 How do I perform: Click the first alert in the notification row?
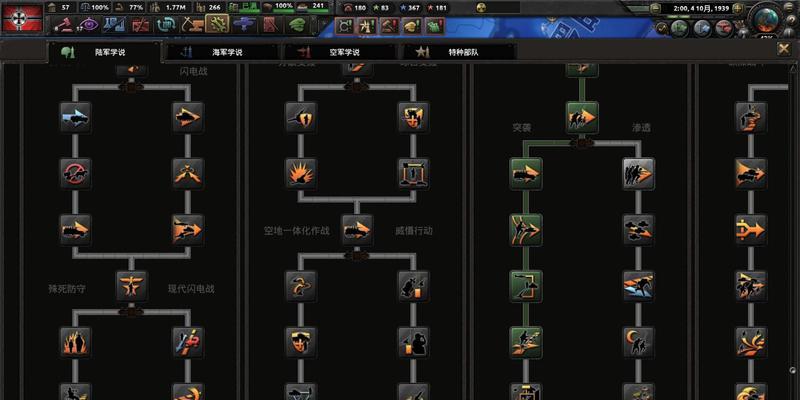345,24
